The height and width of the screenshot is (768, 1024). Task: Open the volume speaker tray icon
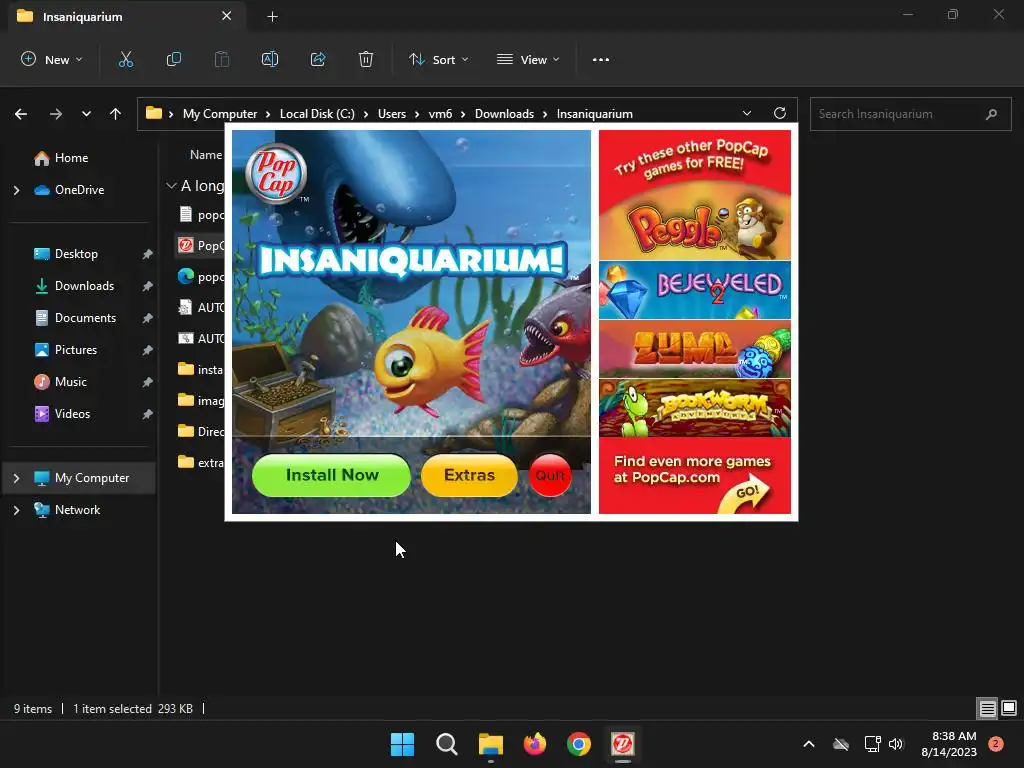[x=896, y=744]
